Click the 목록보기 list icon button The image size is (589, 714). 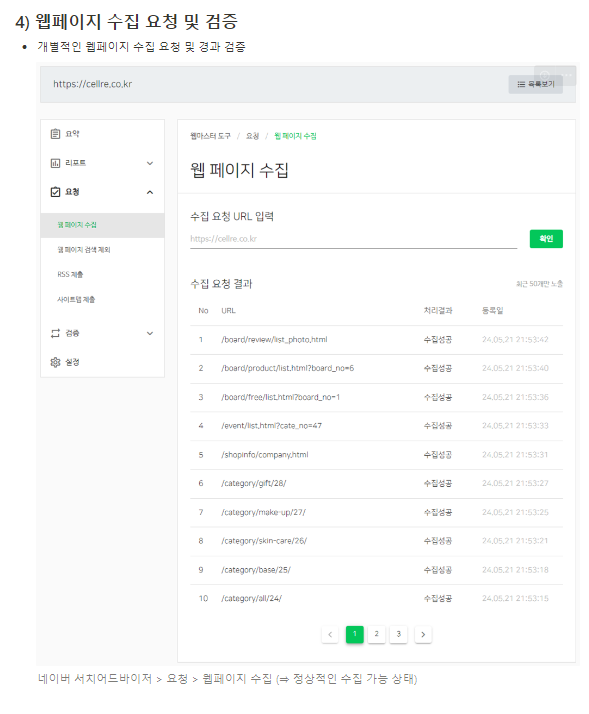point(535,84)
